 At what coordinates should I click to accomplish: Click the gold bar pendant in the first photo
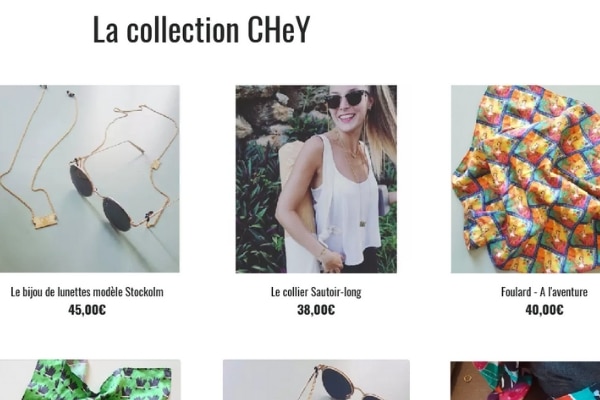[x=43, y=222]
